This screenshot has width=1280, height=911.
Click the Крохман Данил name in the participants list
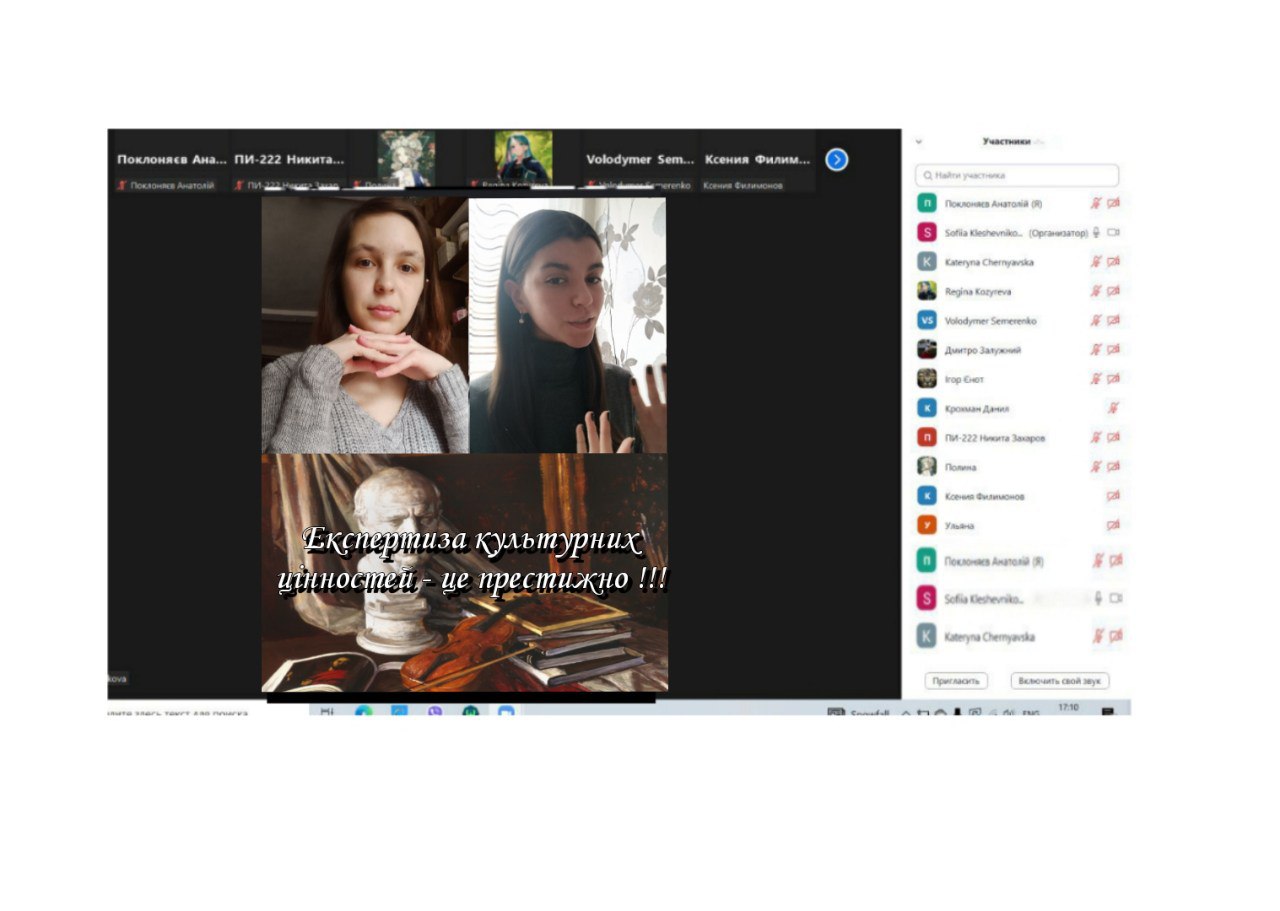[x=976, y=408]
